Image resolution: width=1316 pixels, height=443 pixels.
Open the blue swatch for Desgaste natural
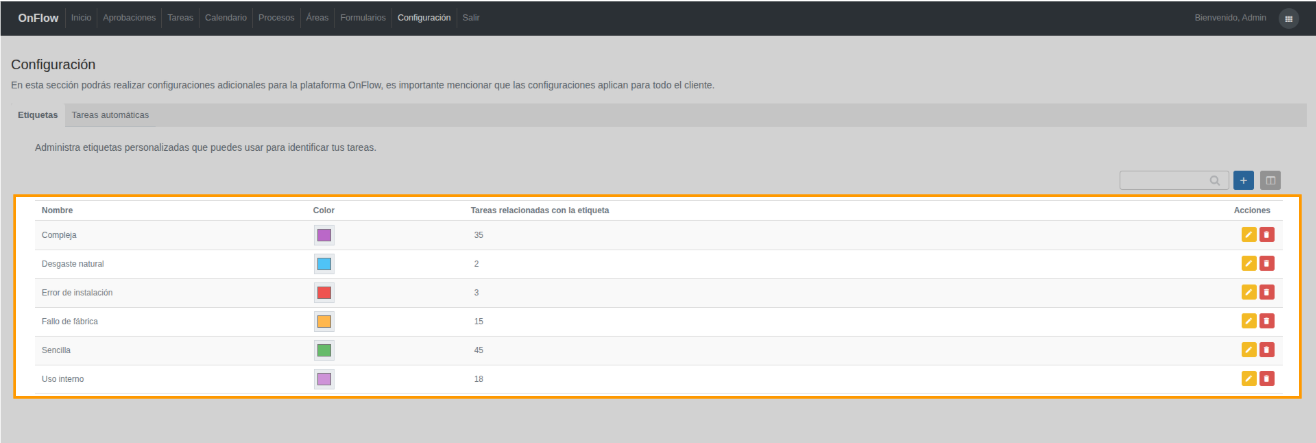pos(324,264)
